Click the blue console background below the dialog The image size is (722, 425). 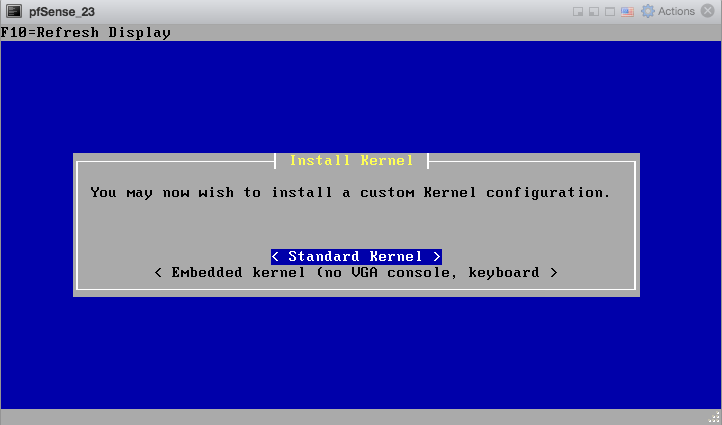(x=360, y=350)
